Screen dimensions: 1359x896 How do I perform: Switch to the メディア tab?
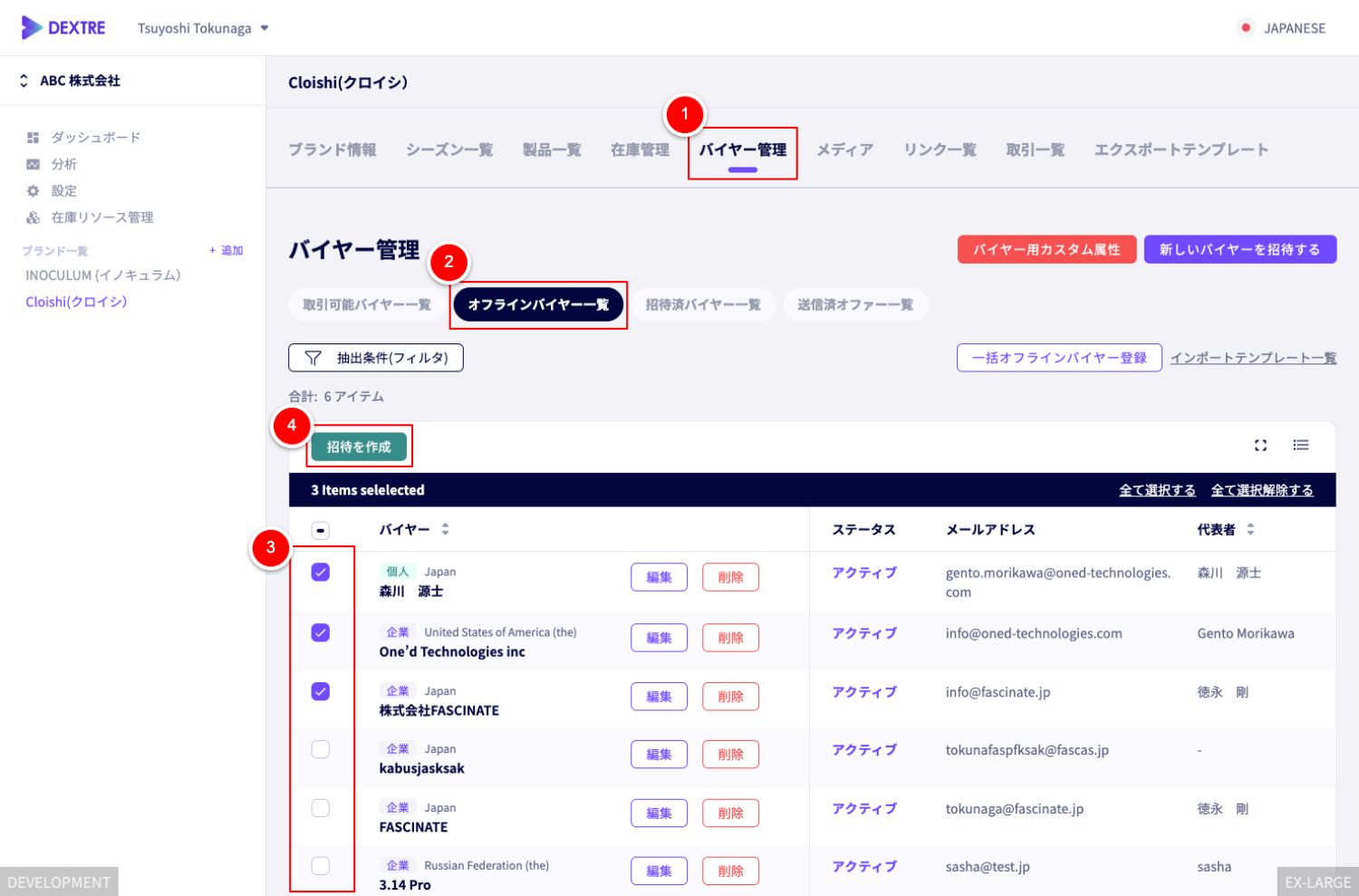(x=845, y=149)
